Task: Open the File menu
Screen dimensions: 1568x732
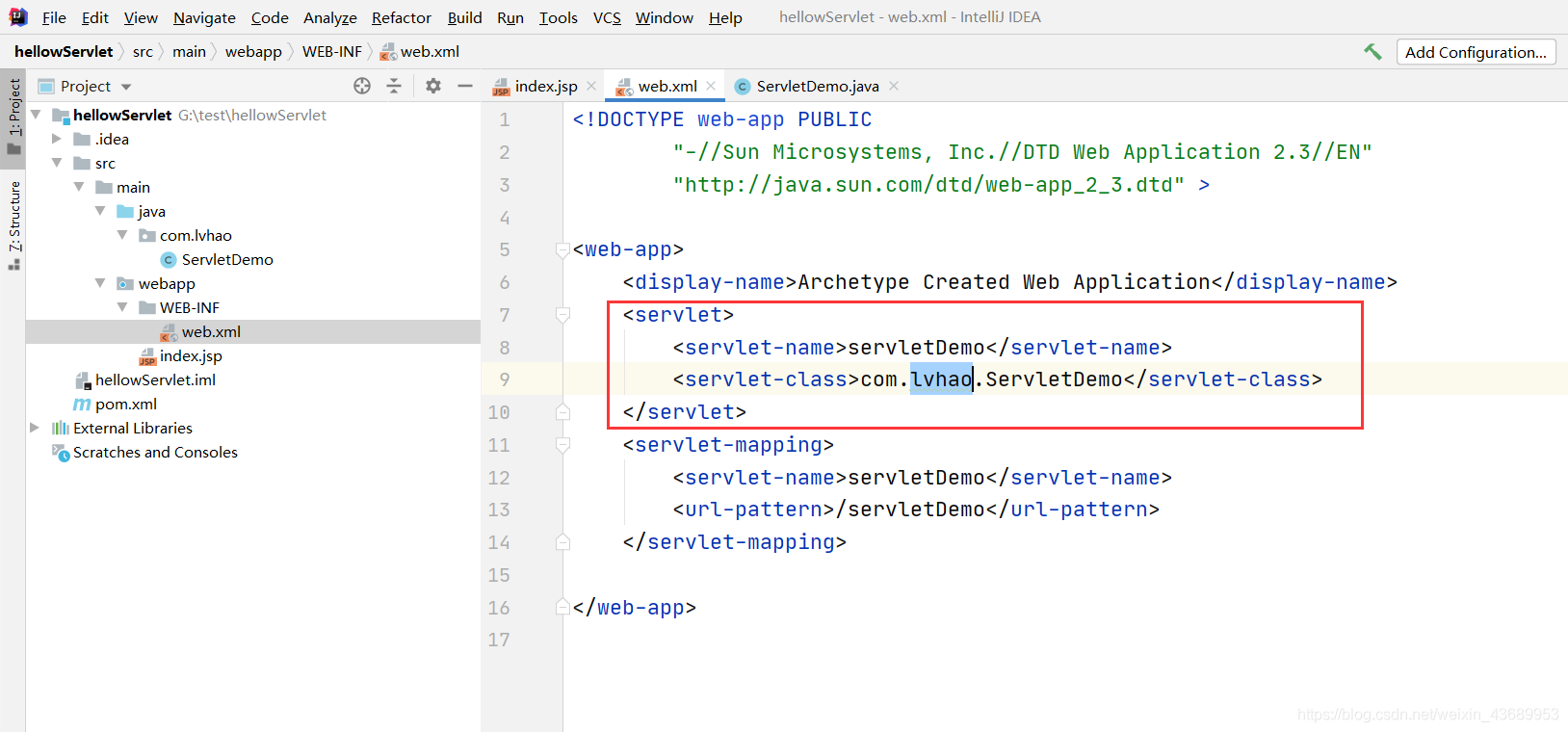Action: pyautogui.click(x=54, y=17)
